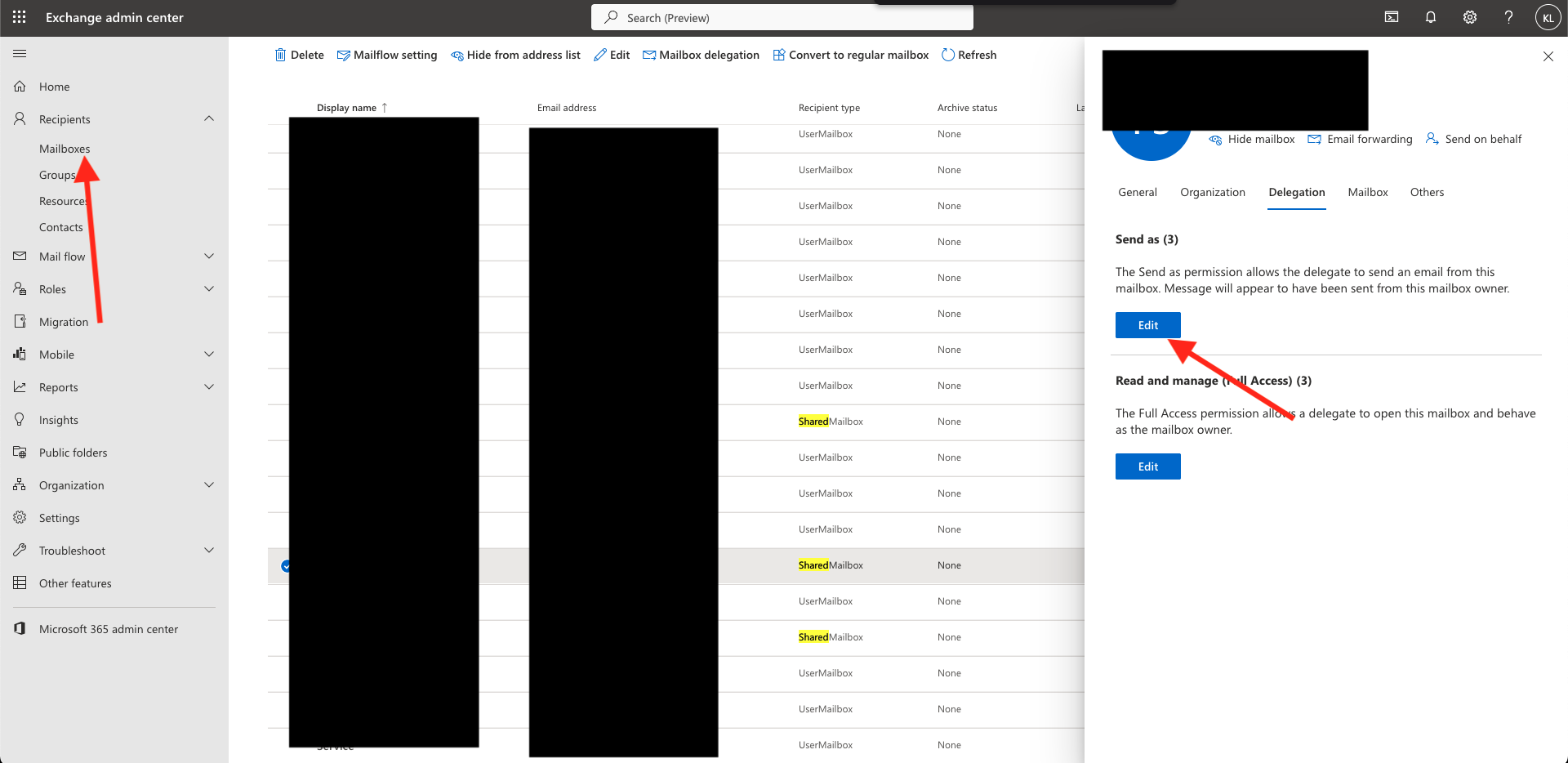Open the app launcher waffle icon
This screenshot has width=1568, height=763.
click(20, 17)
